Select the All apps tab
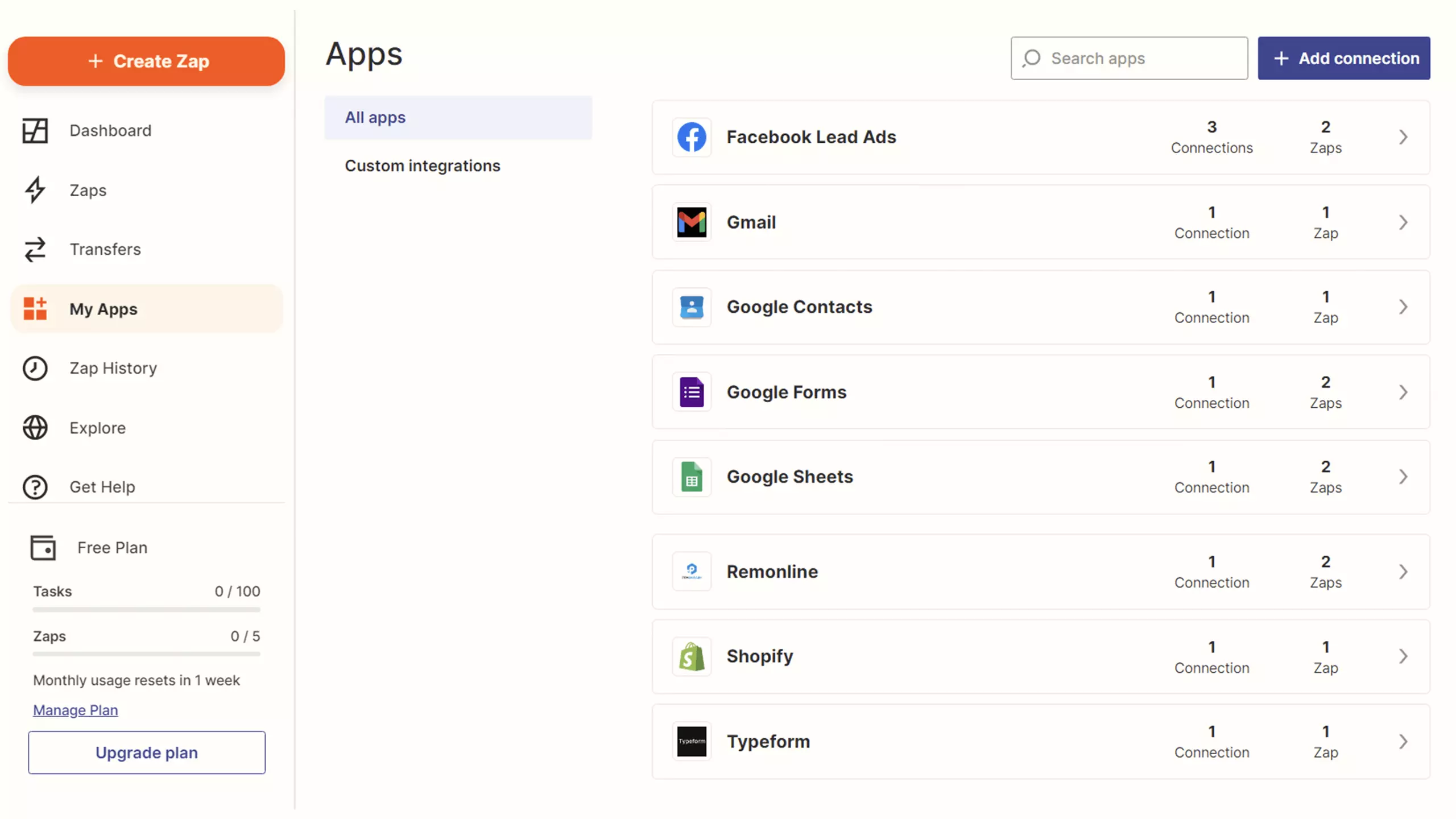The width and height of the screenshot is (1456, 819). (458, 117)
